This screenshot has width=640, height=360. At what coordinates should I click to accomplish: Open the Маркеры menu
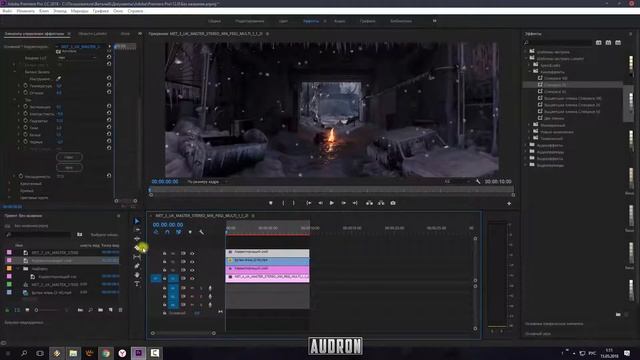tap(80, 11)
